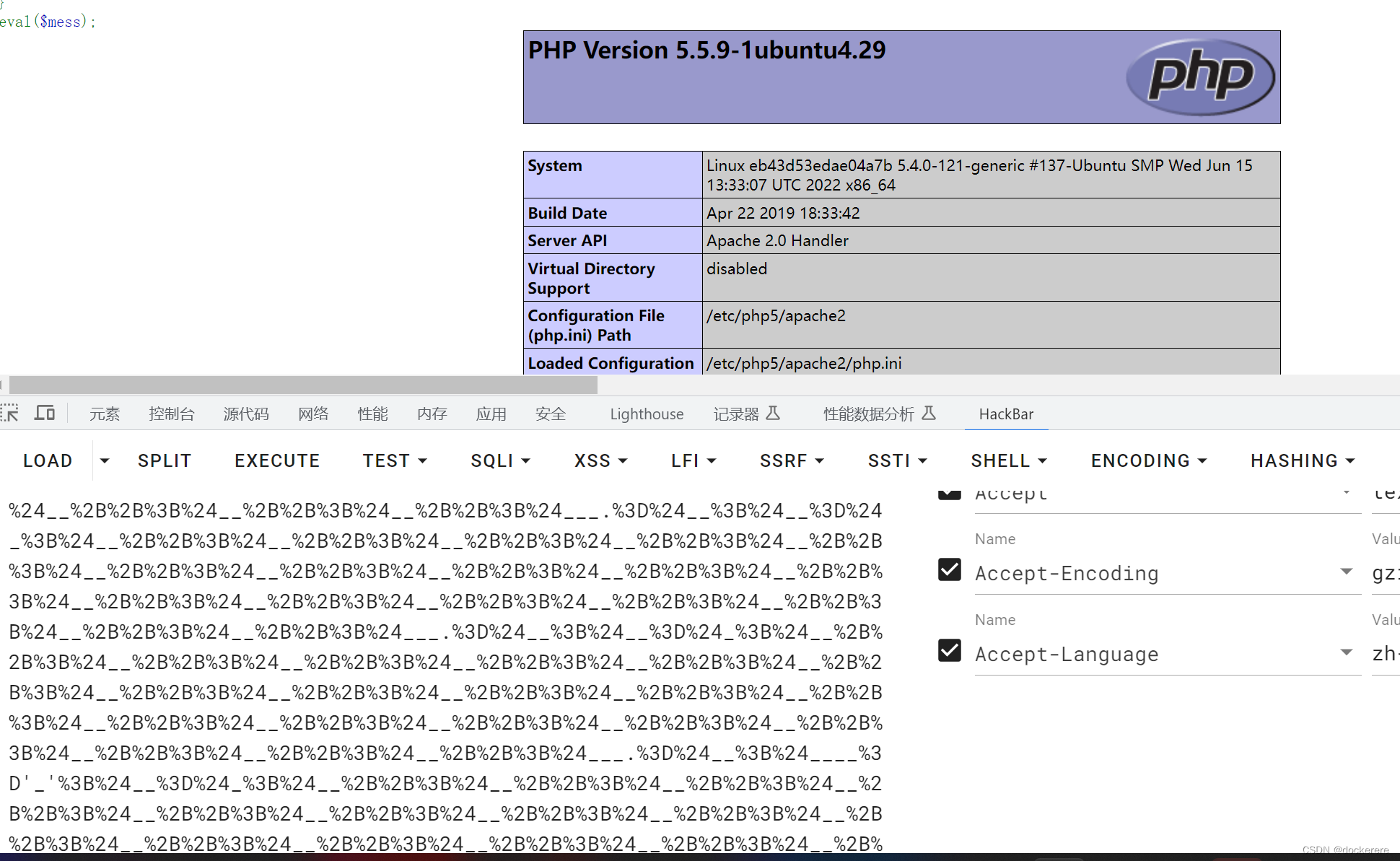The width and height of the screenshot is (1400, 861).
Task: Switch to the 控制台 tab
Action: pyautogui.click(x=172, y=414)
